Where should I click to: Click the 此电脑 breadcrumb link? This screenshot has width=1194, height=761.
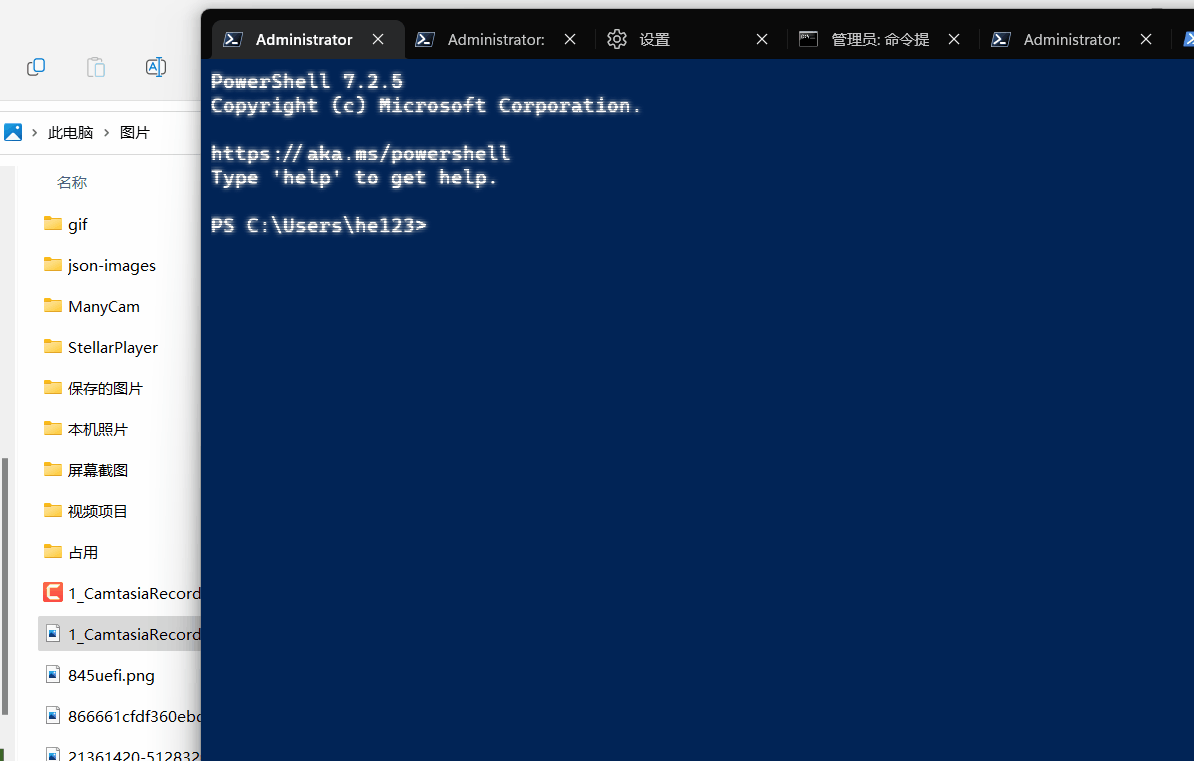[x=70, y=131]
